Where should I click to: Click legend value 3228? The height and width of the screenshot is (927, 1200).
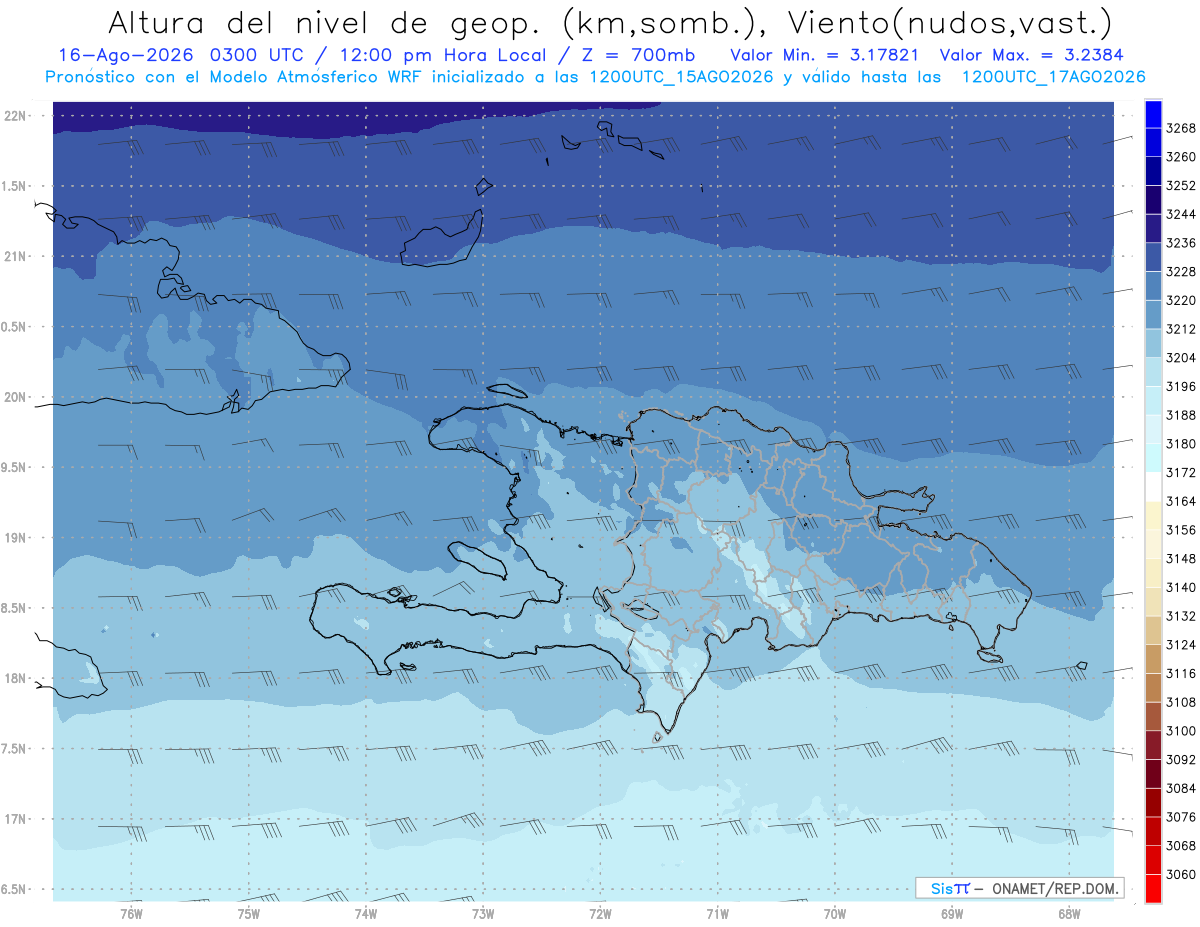(1181, 272)
